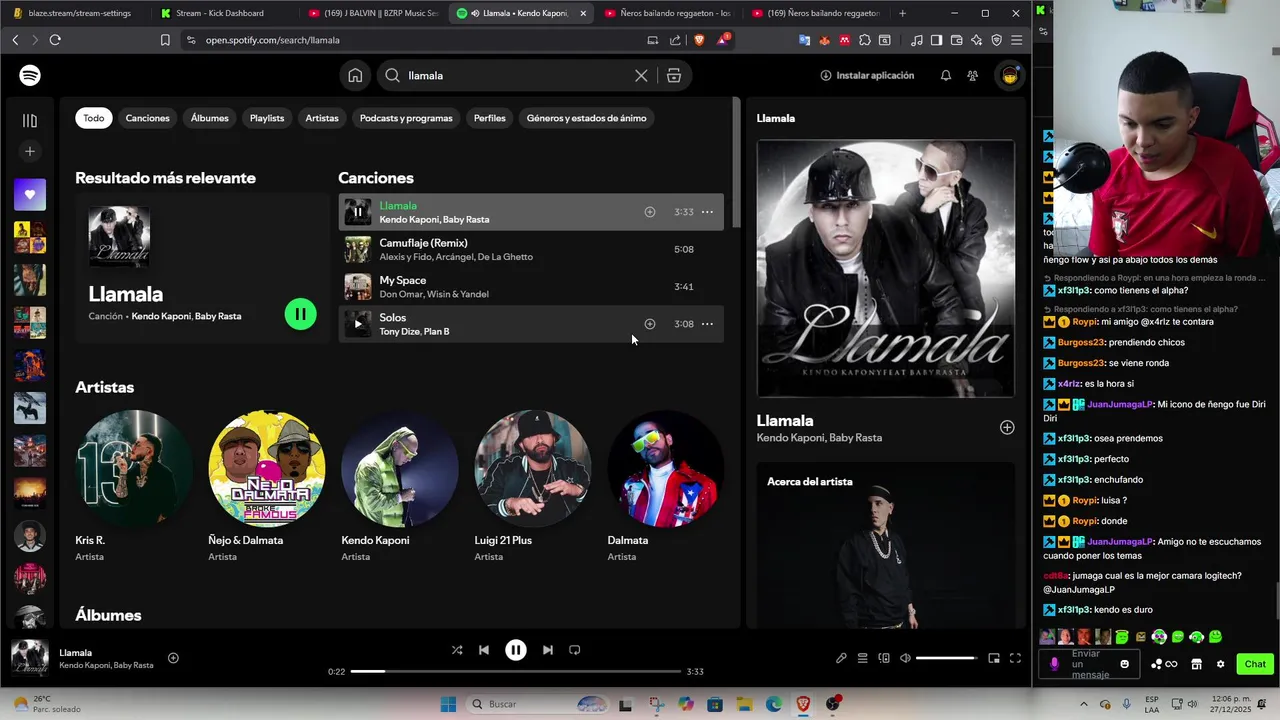The height and width of the screenshot is (720, 1280).
Task: Open Dalmata artist card
Action: pyautogui.click(x=666, y=485)
